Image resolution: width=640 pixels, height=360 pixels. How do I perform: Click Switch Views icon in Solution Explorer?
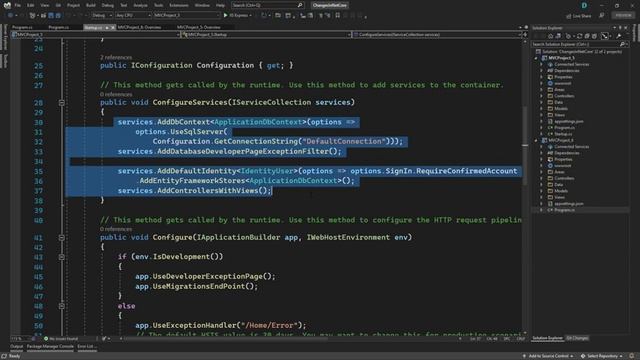pos(558,36)
